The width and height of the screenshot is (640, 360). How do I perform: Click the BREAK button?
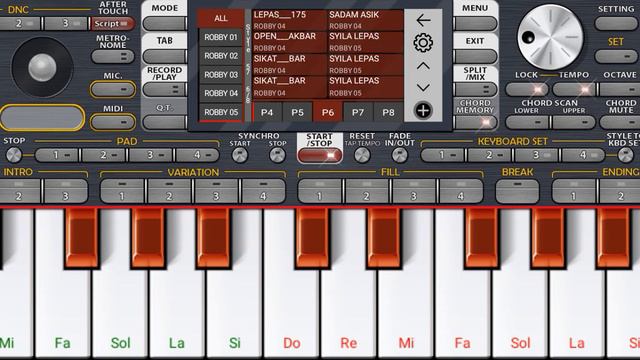[x=517, y=191]
